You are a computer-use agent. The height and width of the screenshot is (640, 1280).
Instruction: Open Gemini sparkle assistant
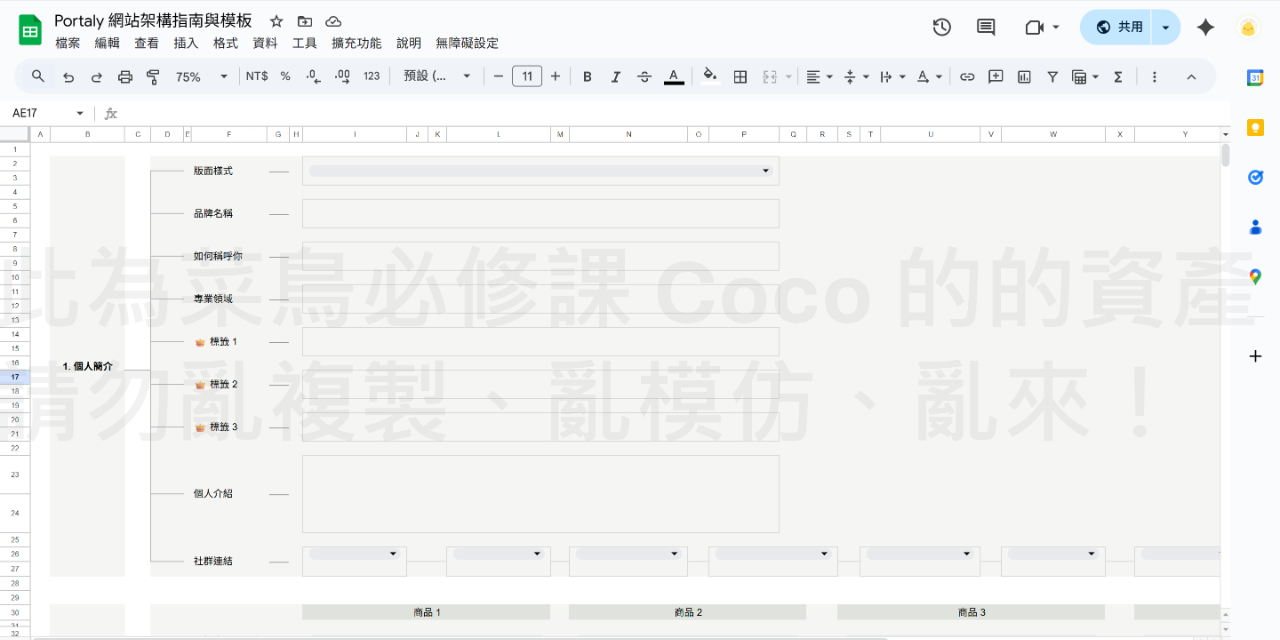[1206, 27]
